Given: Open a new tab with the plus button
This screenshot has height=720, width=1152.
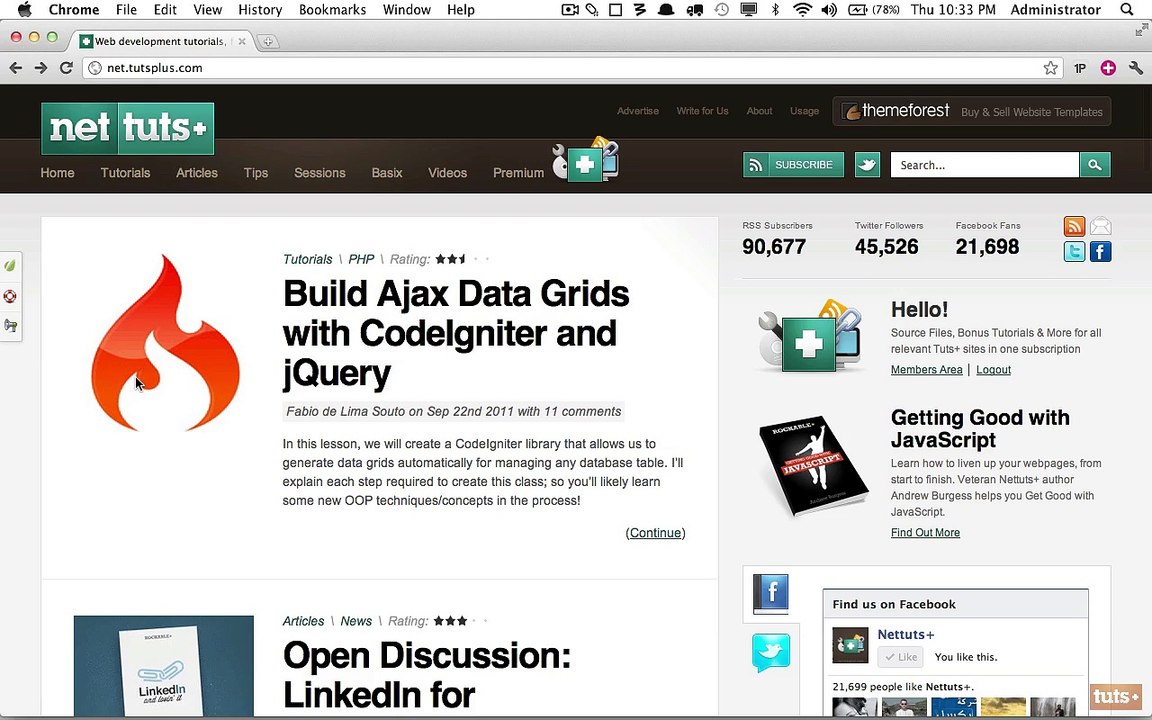Looking at the screenshot, I should [268, 41].
